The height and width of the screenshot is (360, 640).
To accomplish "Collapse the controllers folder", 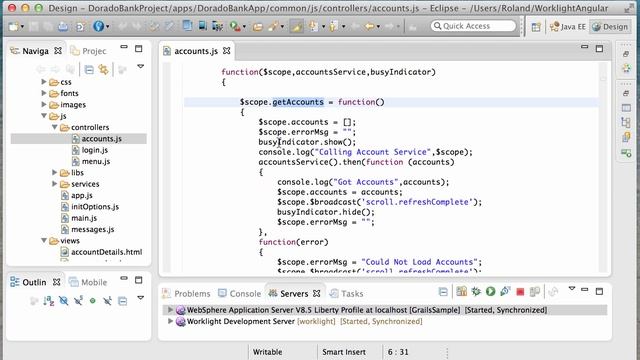I will (x=54, y=127).
